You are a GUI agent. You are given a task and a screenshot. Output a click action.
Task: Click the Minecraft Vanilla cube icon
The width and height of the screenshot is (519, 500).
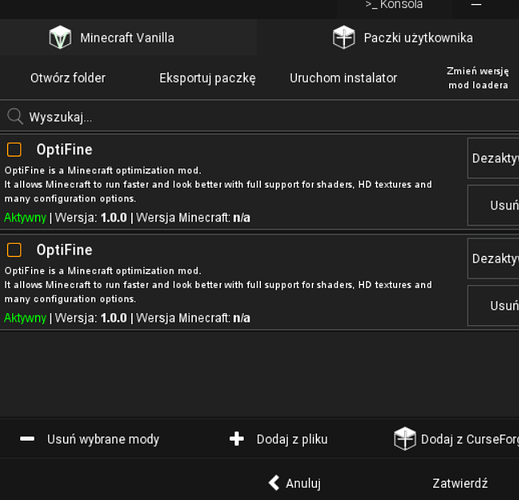point(60,37)
